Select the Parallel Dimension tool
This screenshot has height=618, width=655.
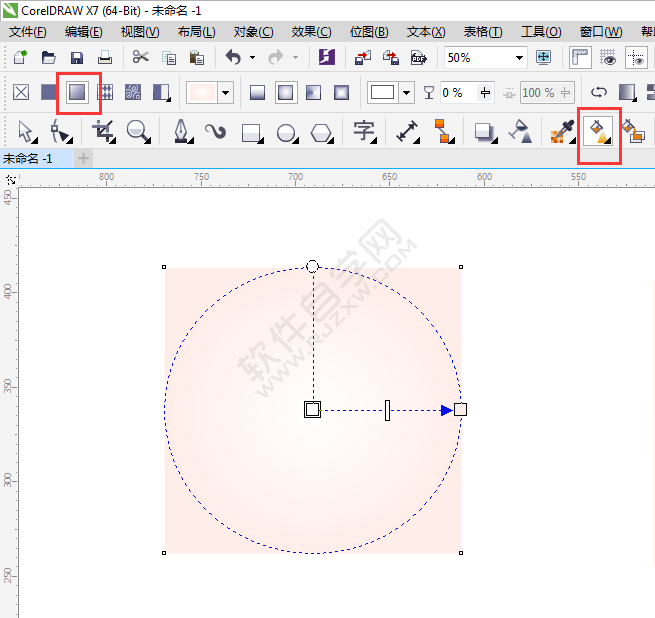[407, 131]
